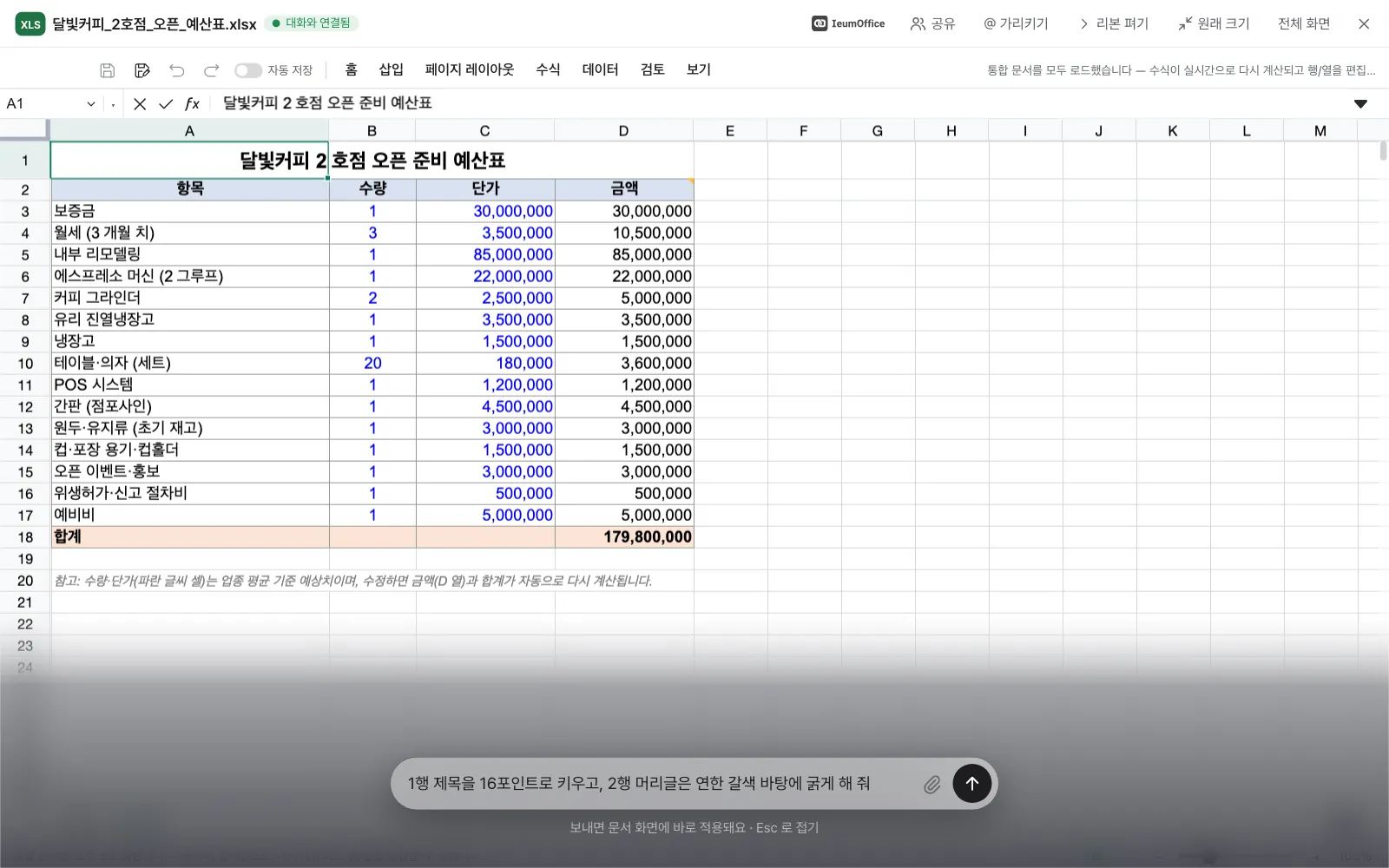This screenshot has width=1389, height=868.
Task: Click the 단가 header cell
Action: 485,188
